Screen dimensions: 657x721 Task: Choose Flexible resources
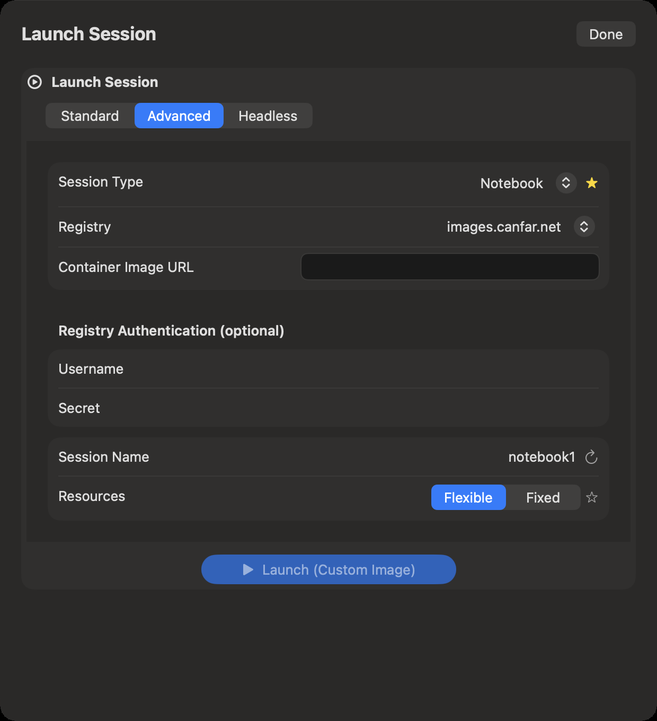[468, 498]
